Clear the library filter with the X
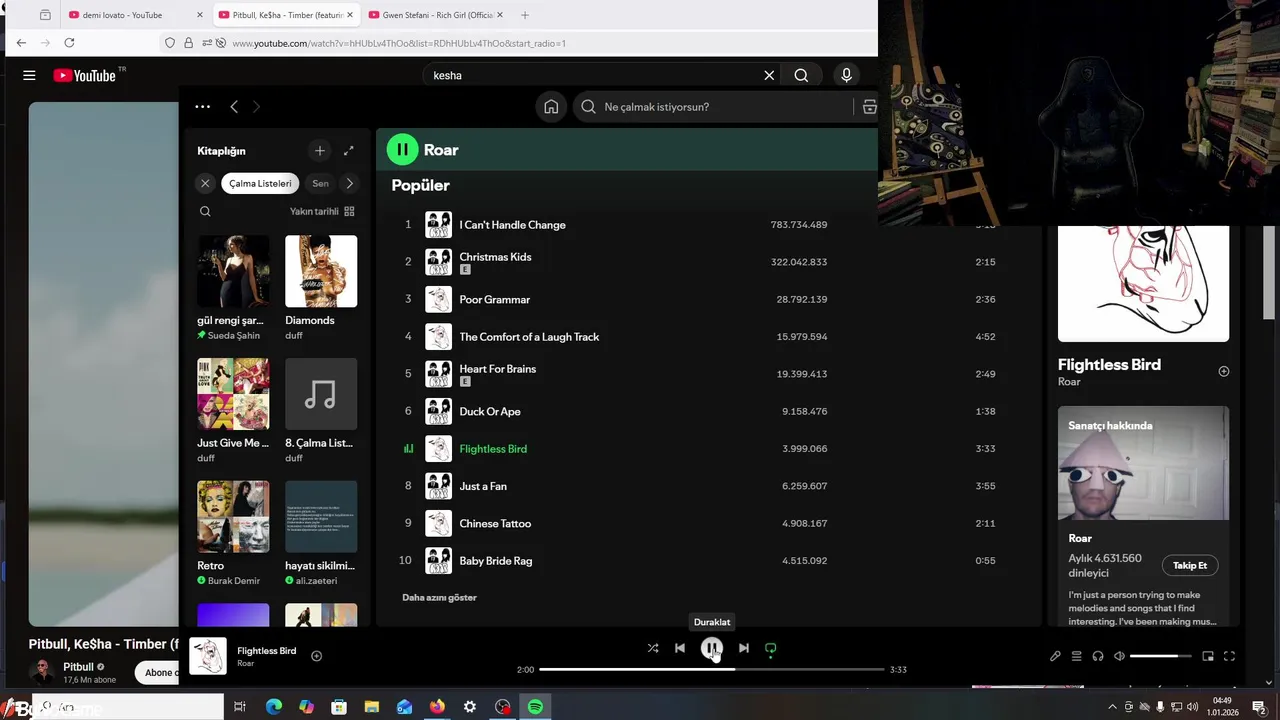Image resolution: width=1280 pixels, height=720 pixels. pyautogui.click(x=205, y=183)
